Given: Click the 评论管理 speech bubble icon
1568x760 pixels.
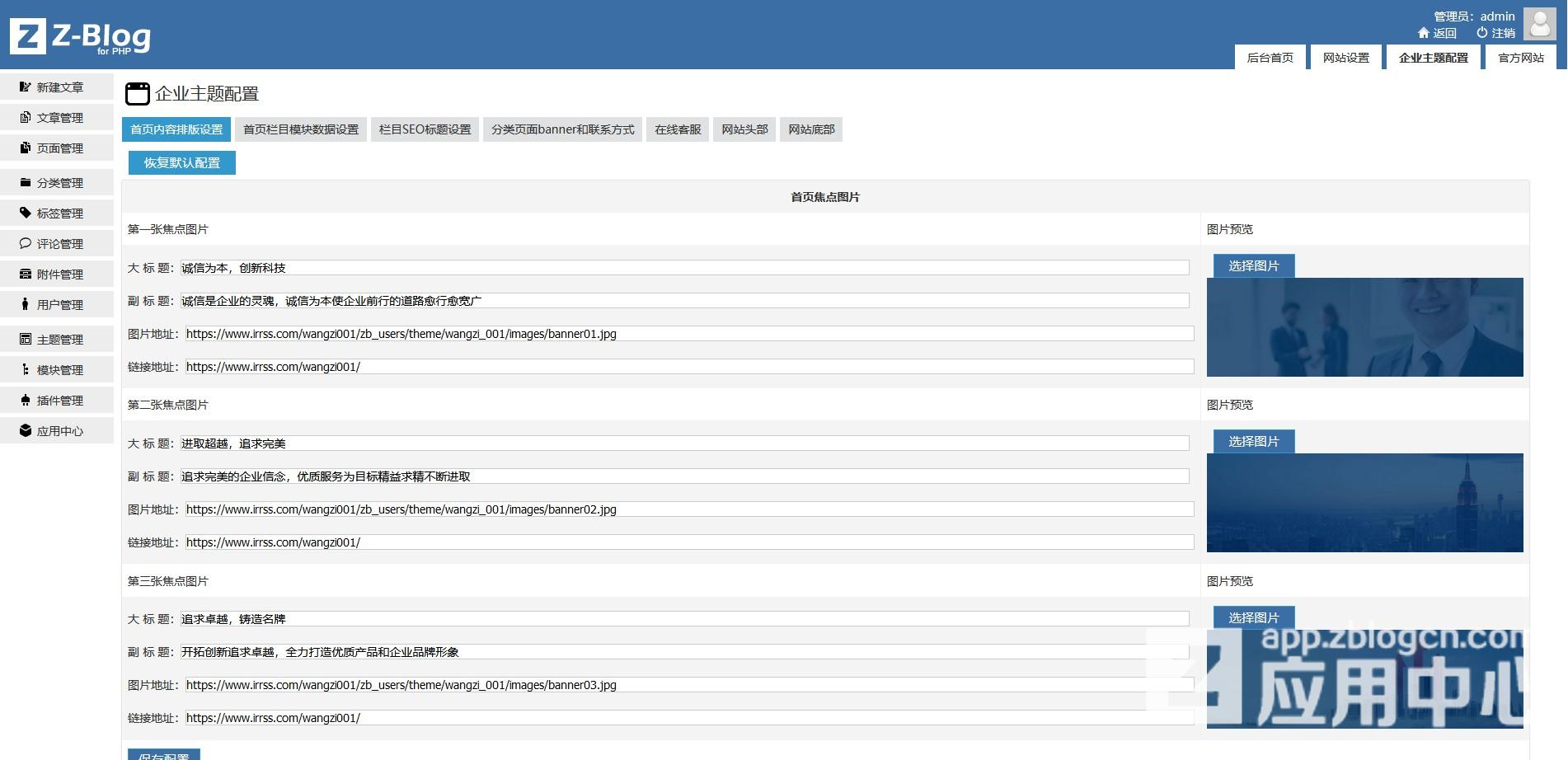Looking at the screenshot, I should pyautogui.click(x=26, y=243).
